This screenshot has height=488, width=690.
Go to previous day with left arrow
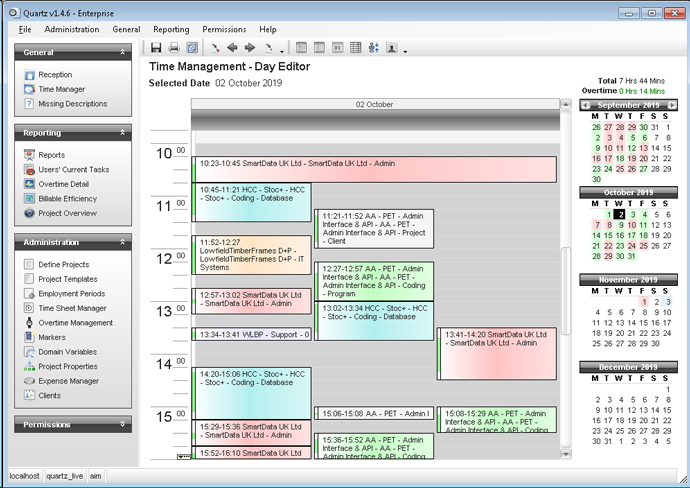click(232, 48)
